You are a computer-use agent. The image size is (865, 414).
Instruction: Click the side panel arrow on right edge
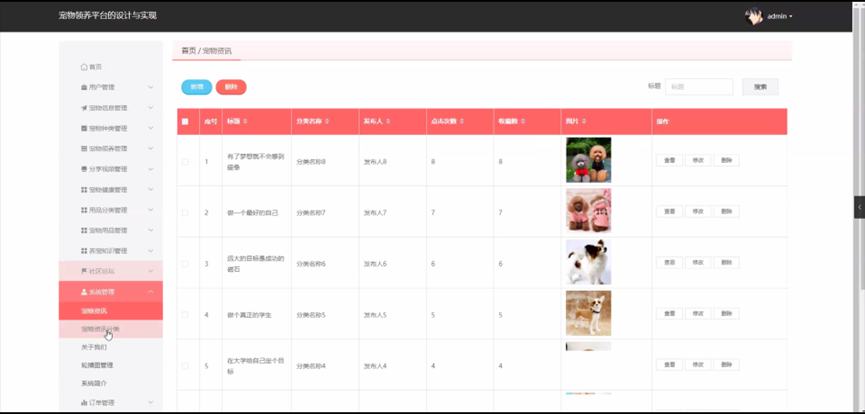tap(859, 207)
